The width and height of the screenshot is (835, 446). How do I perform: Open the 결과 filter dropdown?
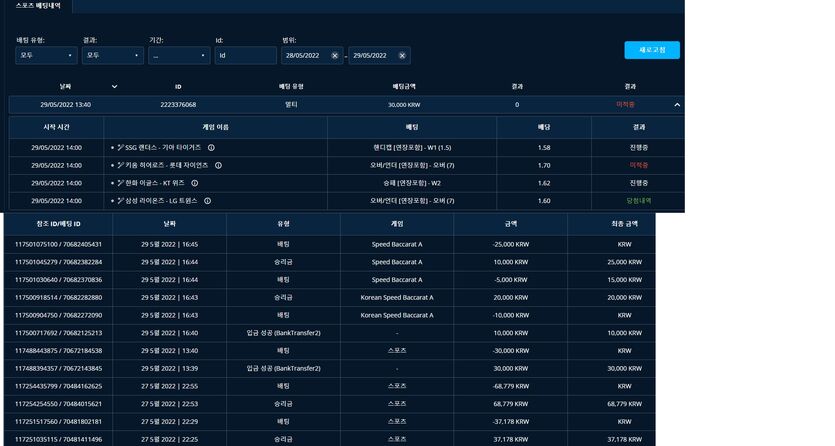tap(113, 55)
